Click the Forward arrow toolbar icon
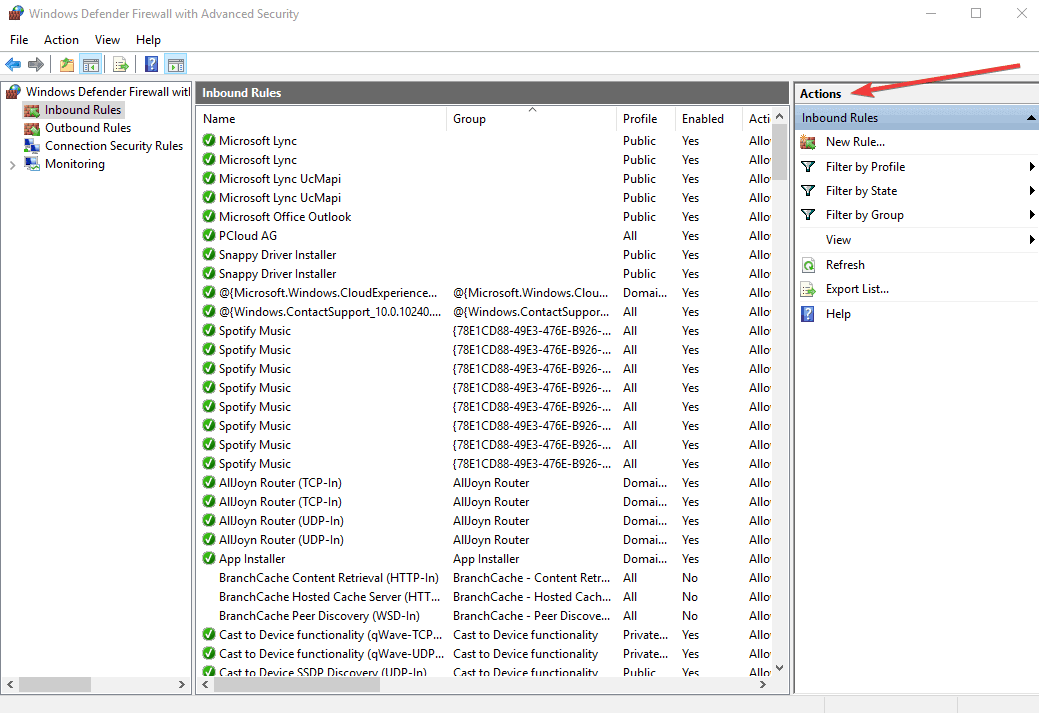The height and width of the screenshot is (713, 1039). point(36,64)
